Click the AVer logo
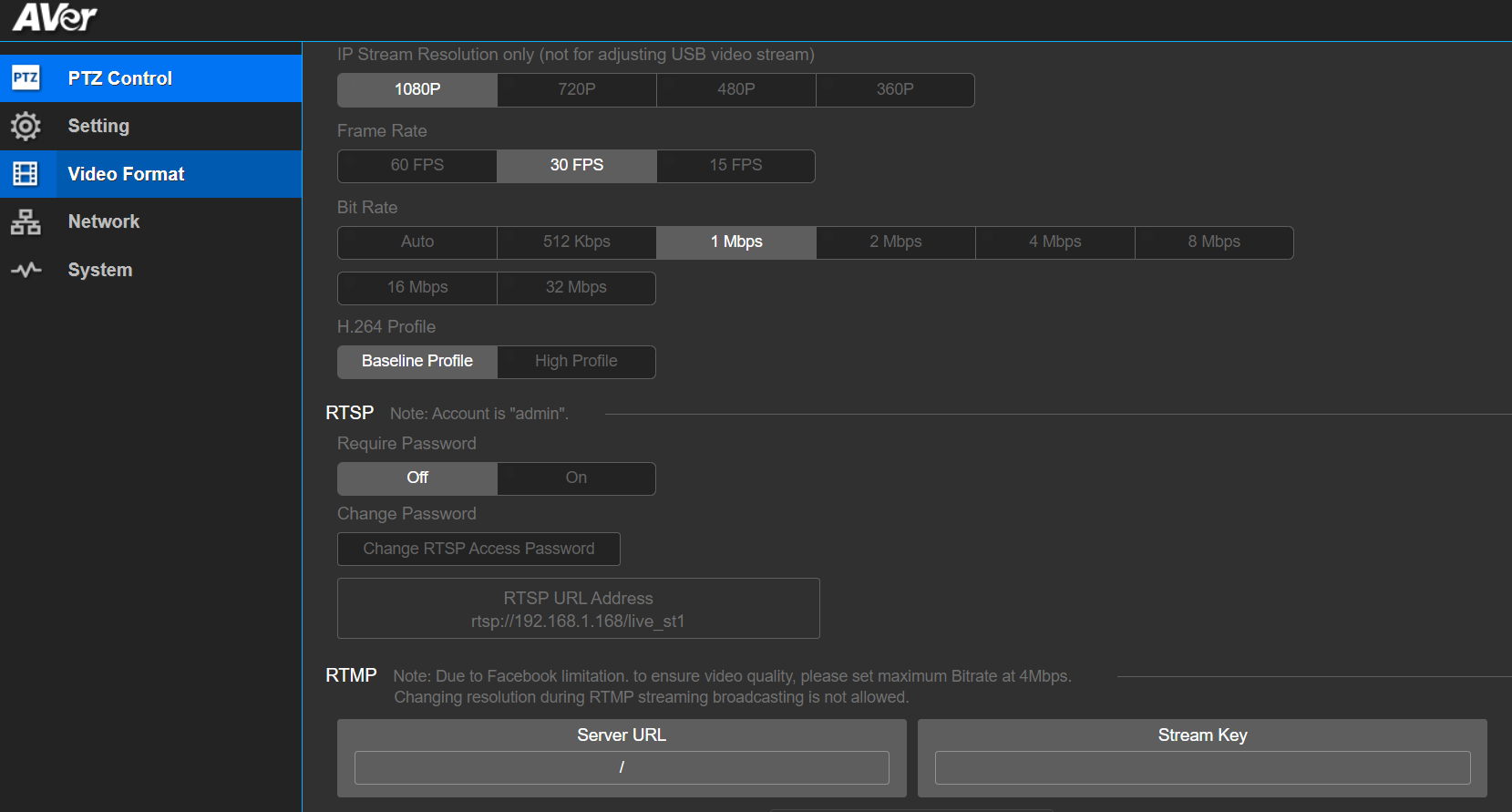This screenshot has height=812, width=1512. (55, 17)
